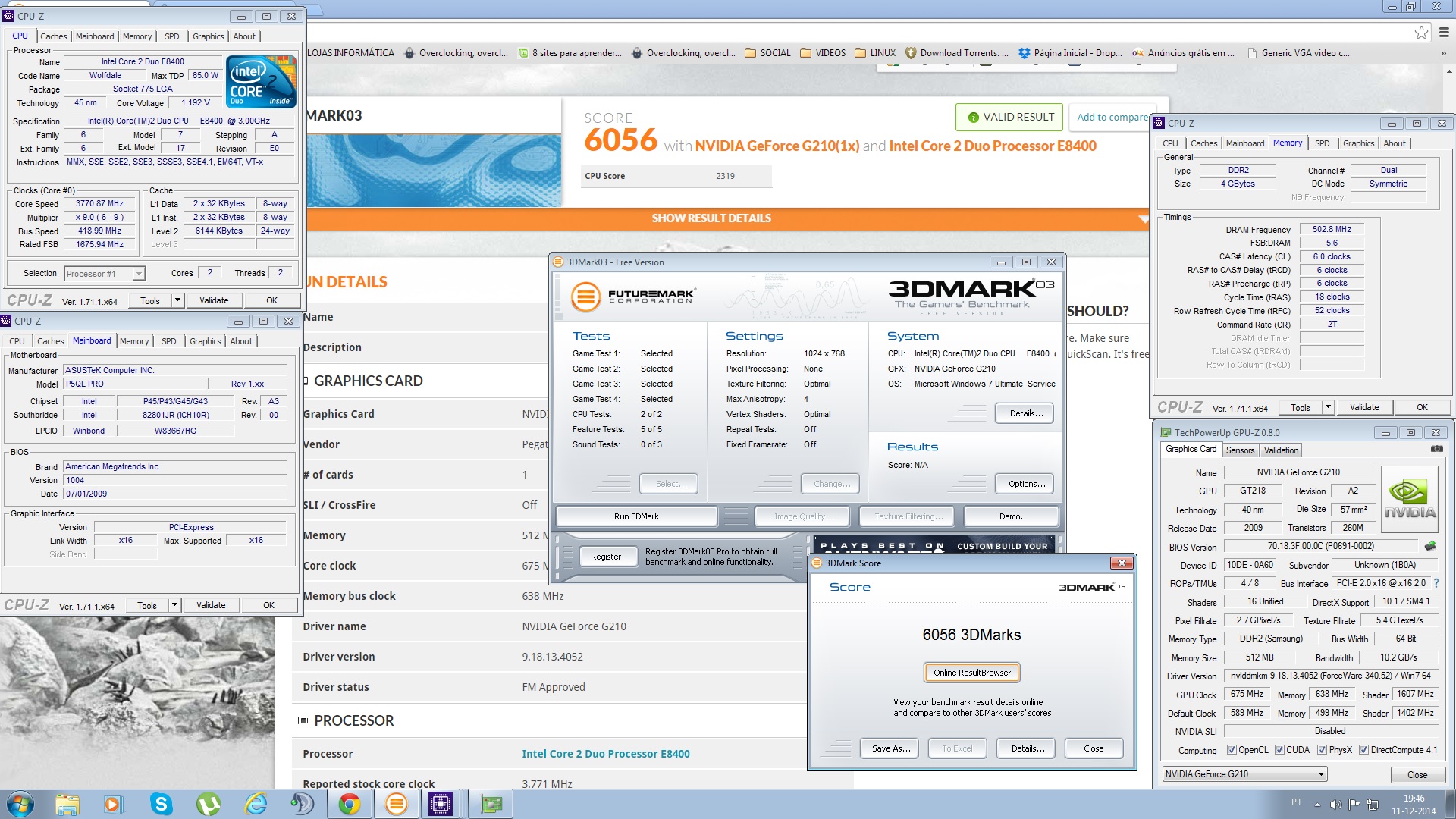Image resolution: width=1456 pixels, height=819 pixels.
Task: Open the LINUX bookmarks folder
Action: point(875,53)
